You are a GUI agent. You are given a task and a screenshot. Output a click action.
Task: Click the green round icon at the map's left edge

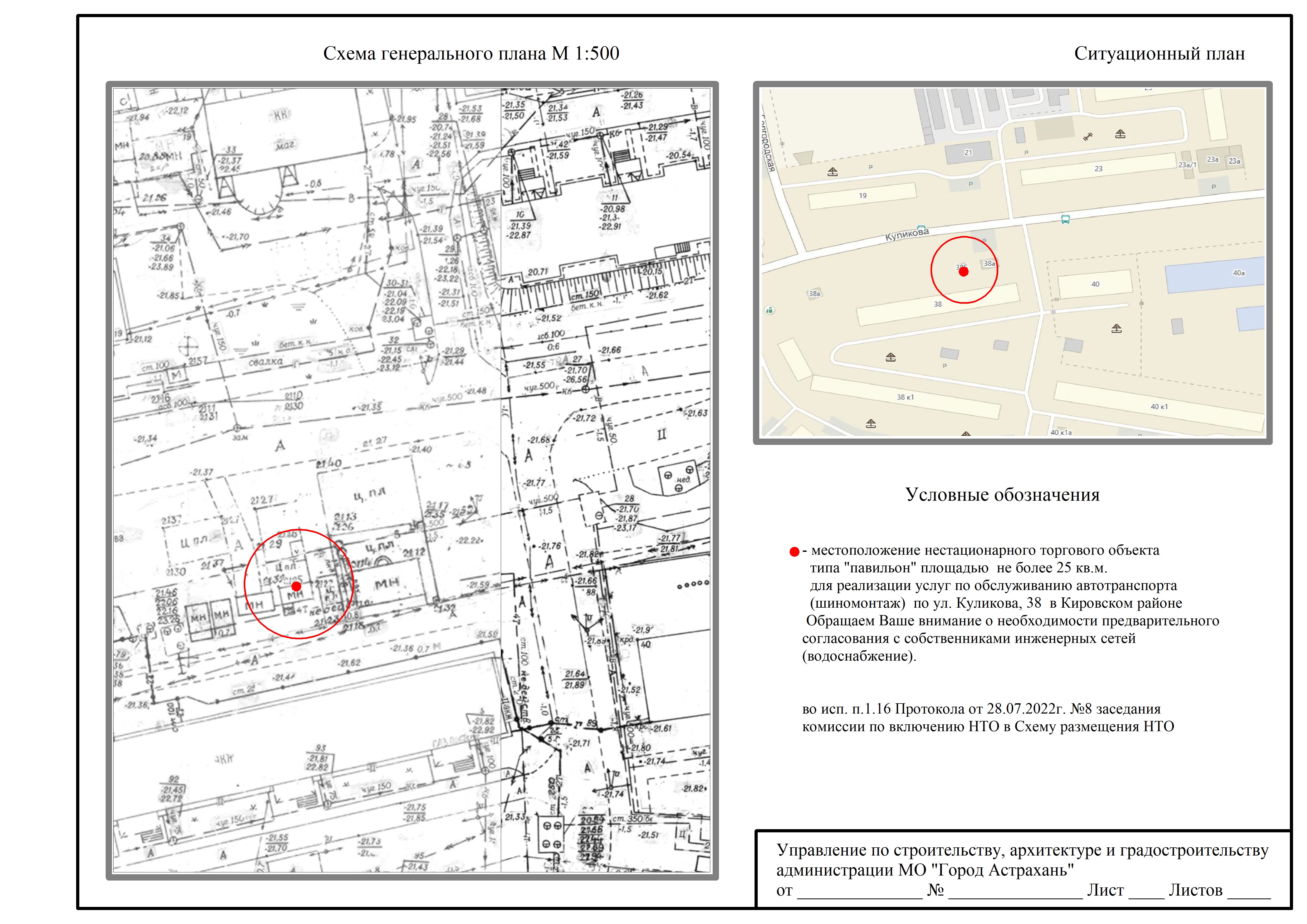click(x=770, y=310)
